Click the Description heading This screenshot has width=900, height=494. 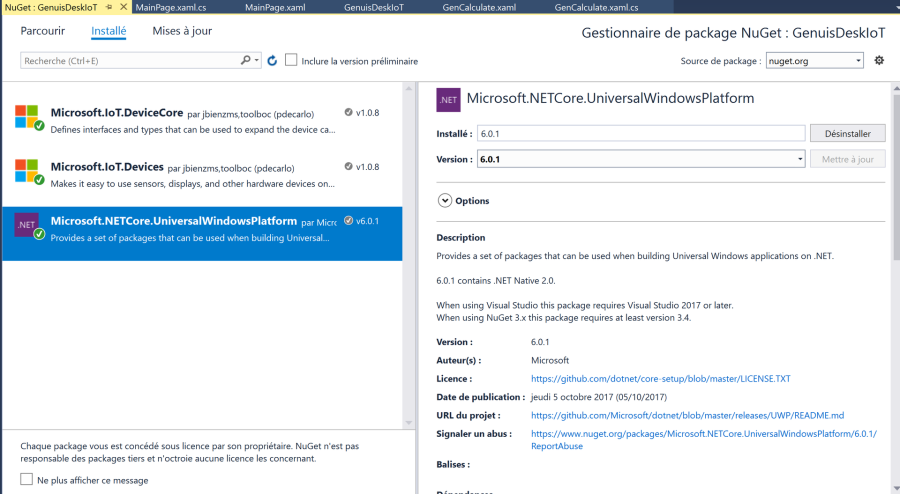click(460, 238)
